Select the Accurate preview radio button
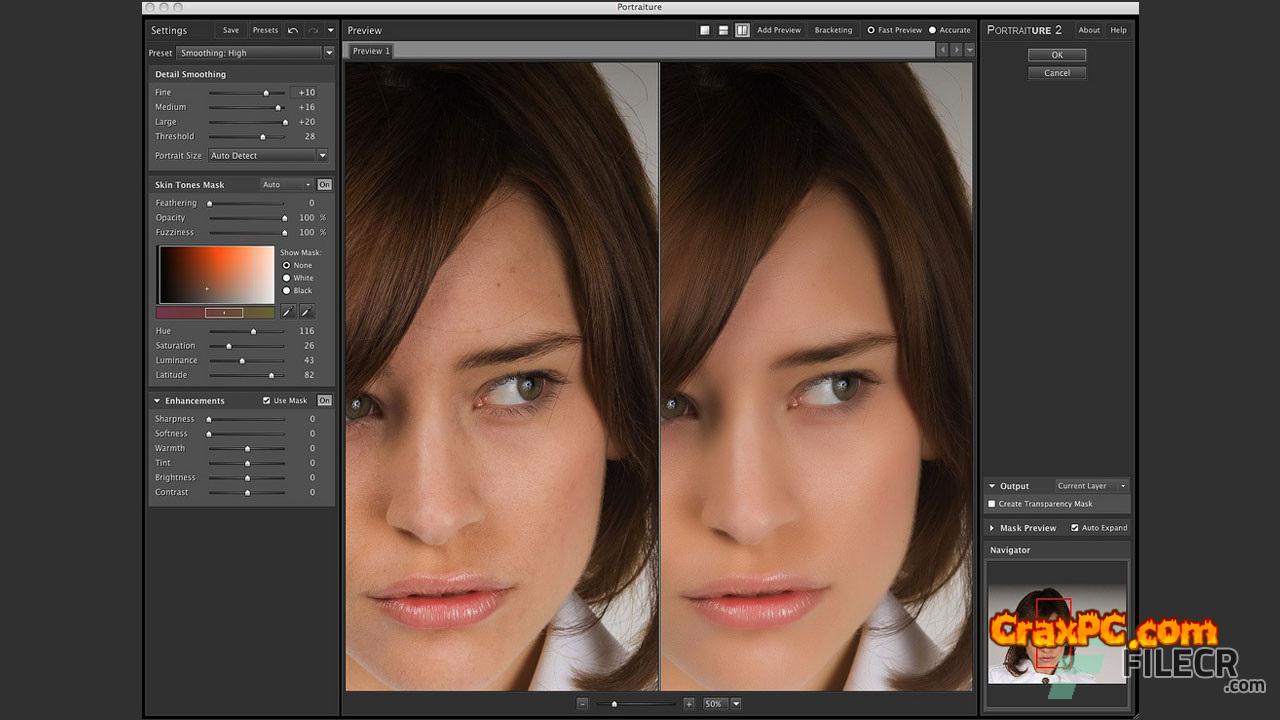Screen dimensions: 1280x720 [933, 30]
